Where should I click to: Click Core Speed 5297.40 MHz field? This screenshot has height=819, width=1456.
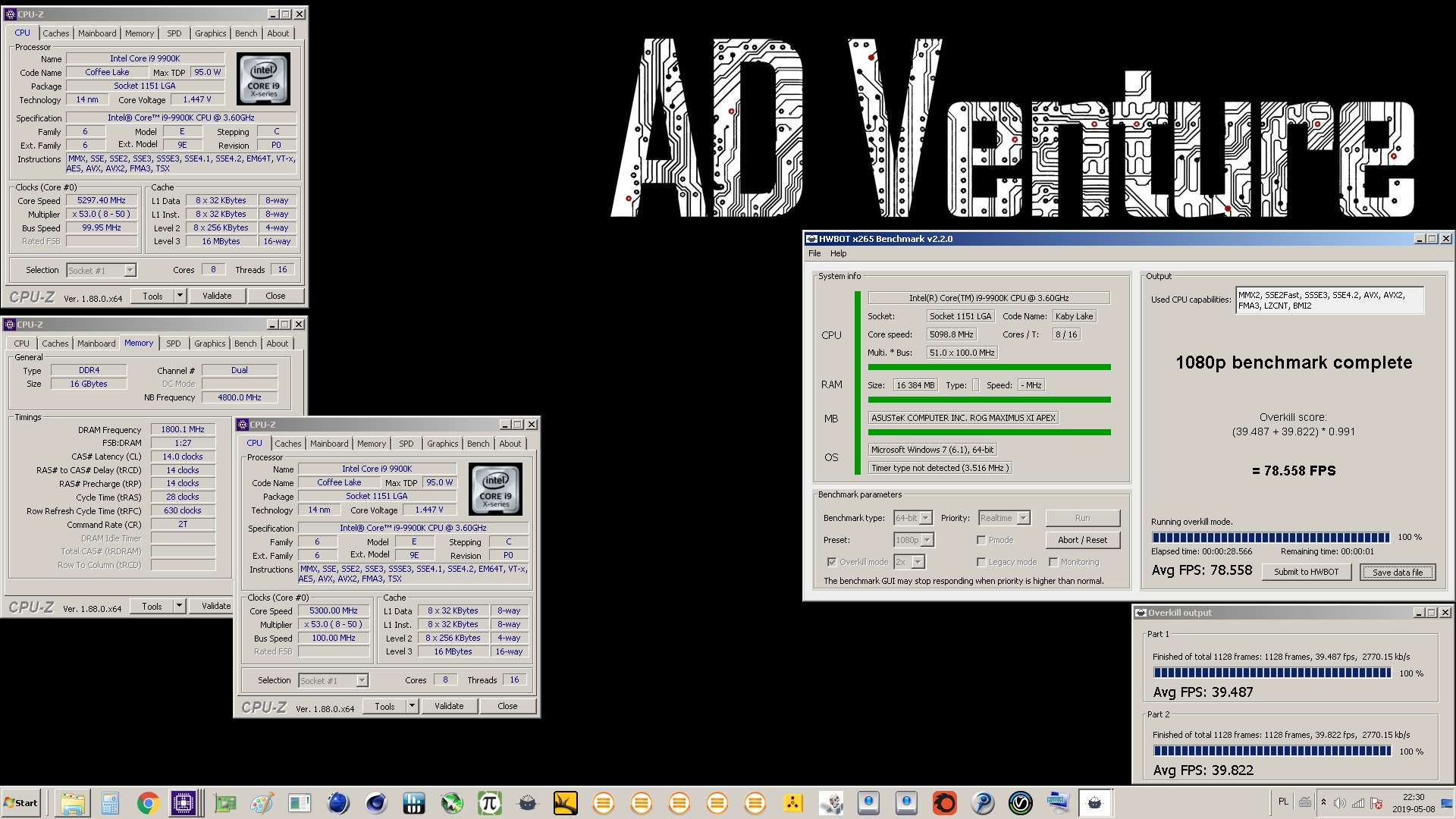tap(102, 201)
